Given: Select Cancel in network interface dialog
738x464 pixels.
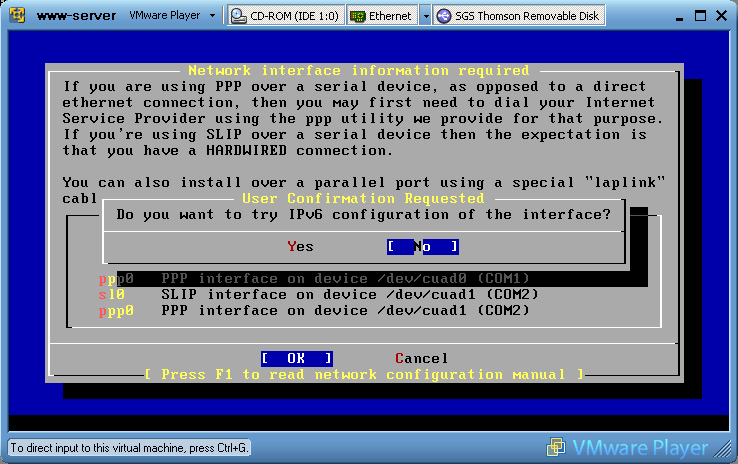Looking at the screenshot, I should 421,359.
